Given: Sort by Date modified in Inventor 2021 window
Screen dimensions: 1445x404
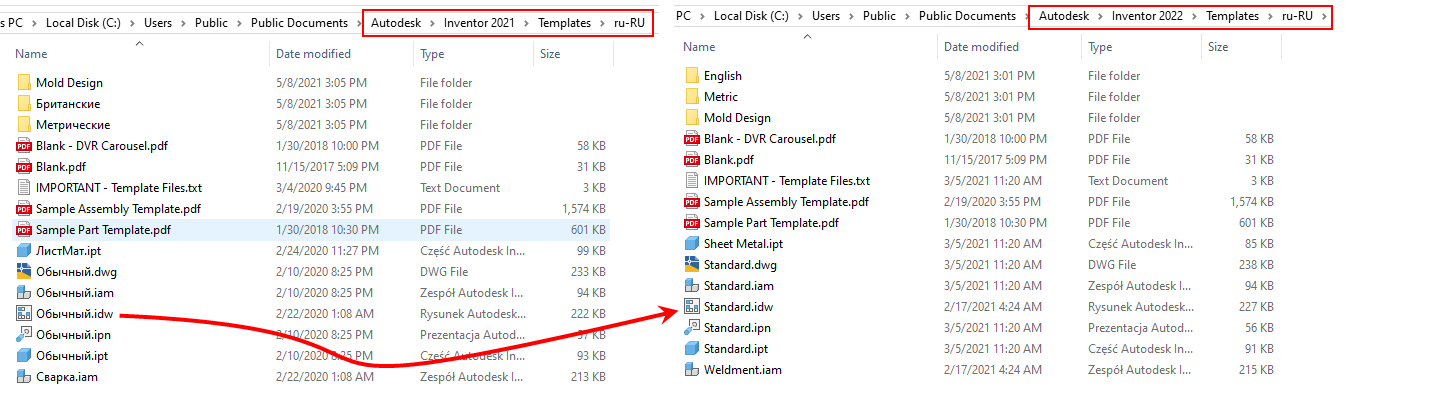Looking at the screenshot, I should tap(313, 54).
